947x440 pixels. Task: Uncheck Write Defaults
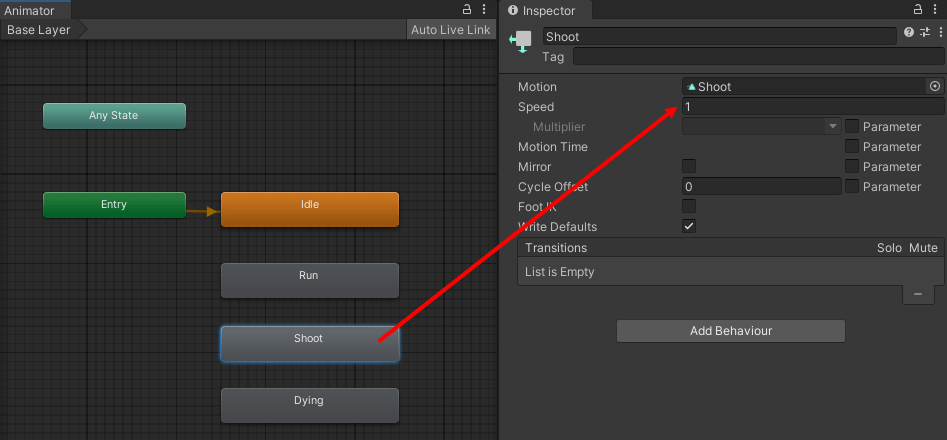click(689, 226)
